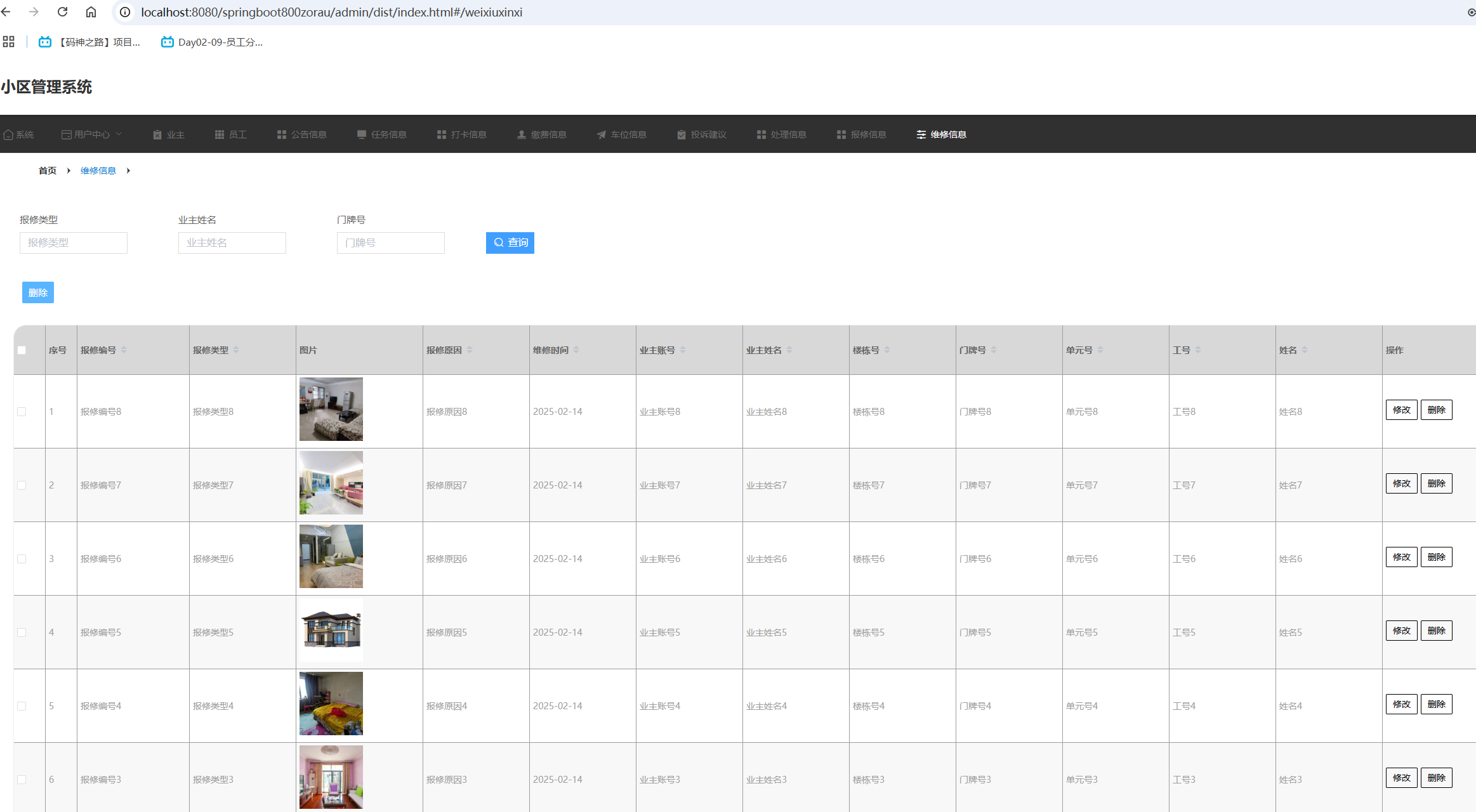Click the blue 查询 search button
Image resolution: width=1476 pixels, height=812 pixels.
(x=510, y=243)
